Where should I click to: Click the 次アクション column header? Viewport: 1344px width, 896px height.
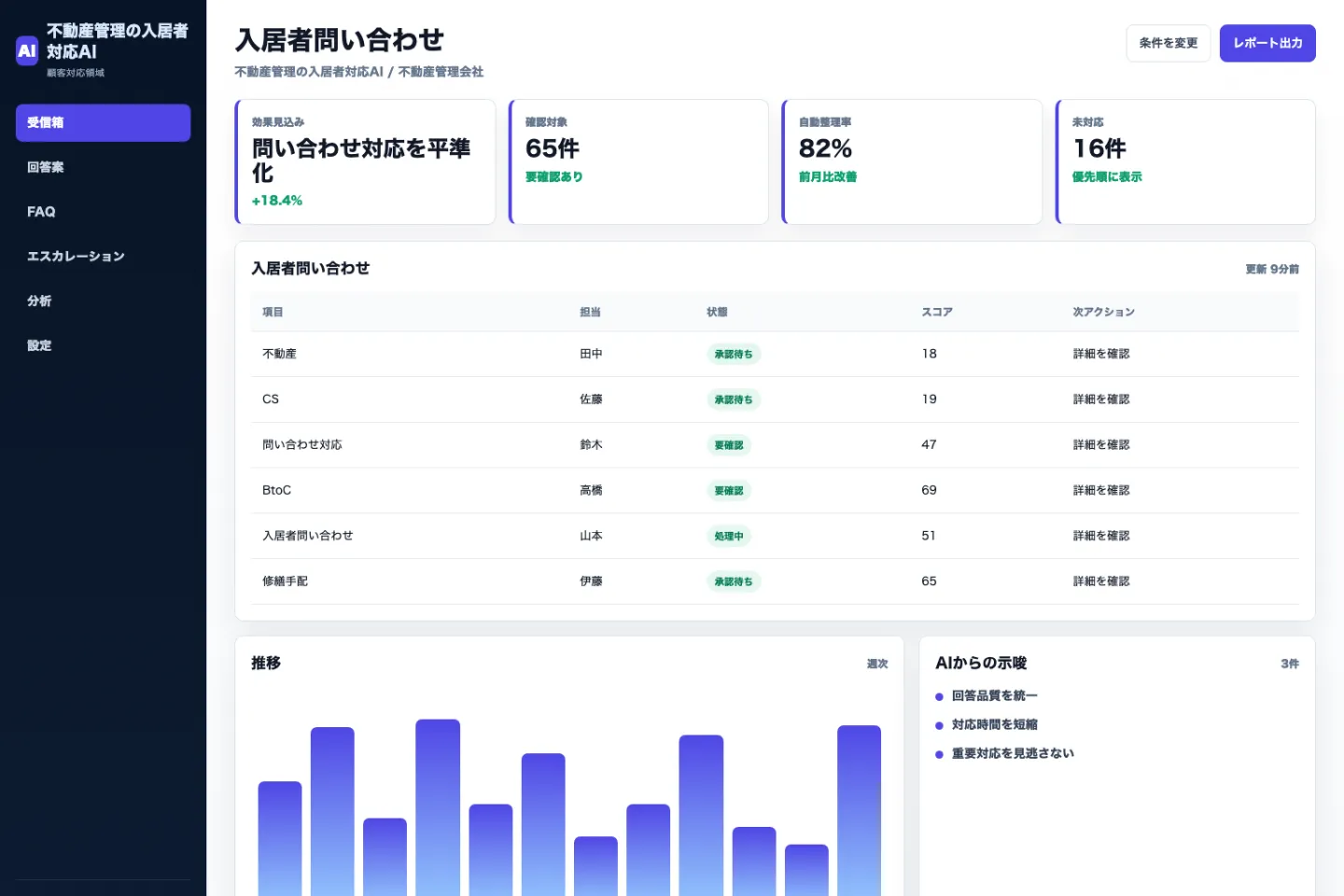coord(1103,312)
